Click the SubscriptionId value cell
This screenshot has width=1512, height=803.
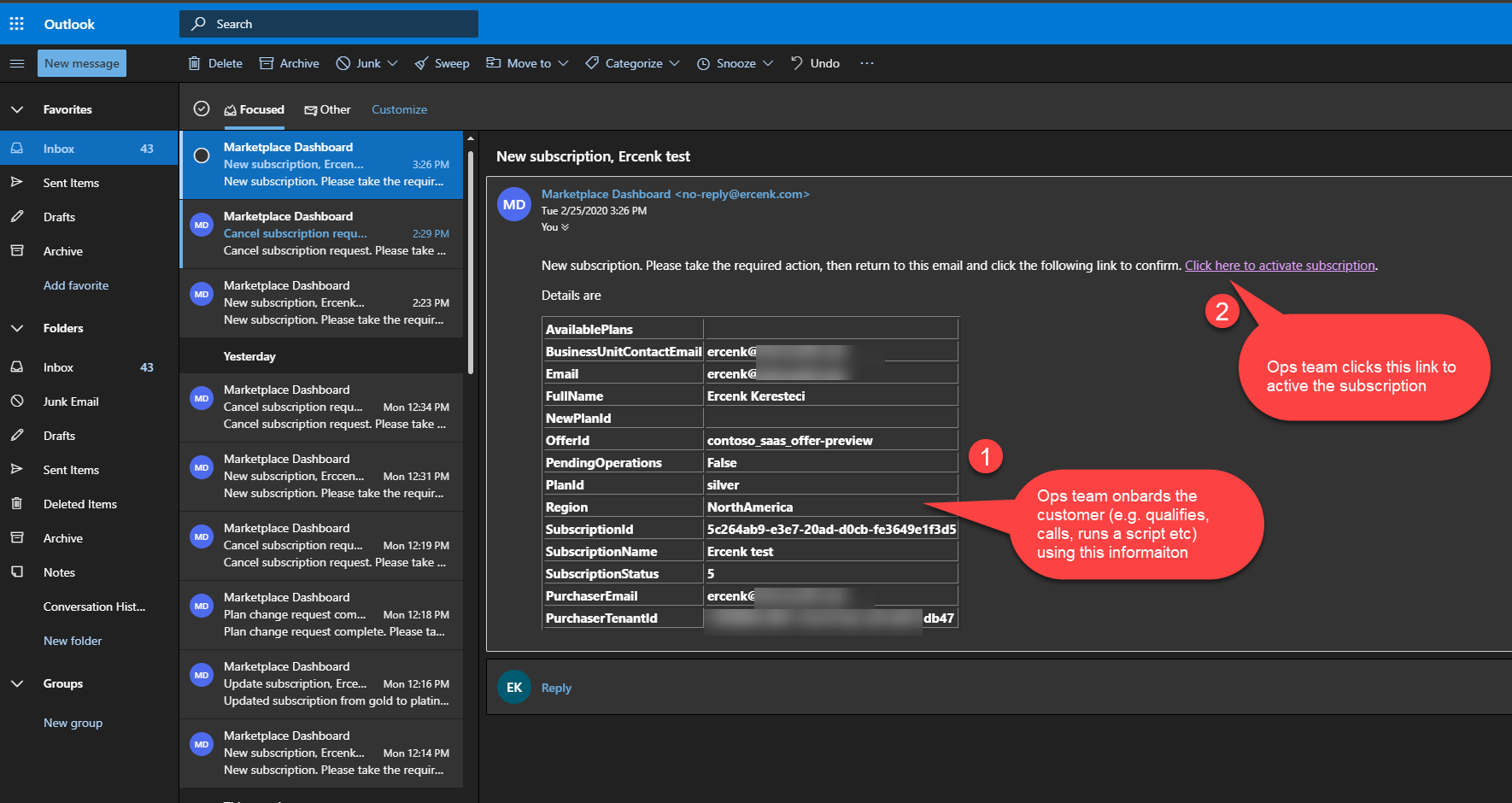(x=831, y=529)
